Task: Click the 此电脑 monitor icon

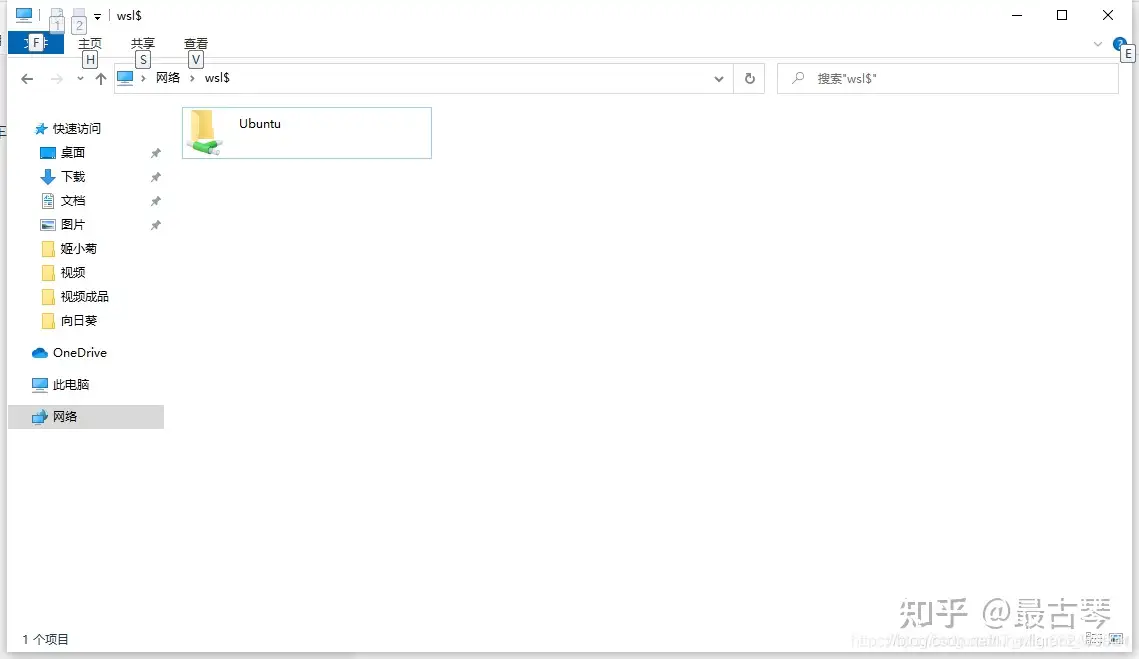Action: (40, 384)
